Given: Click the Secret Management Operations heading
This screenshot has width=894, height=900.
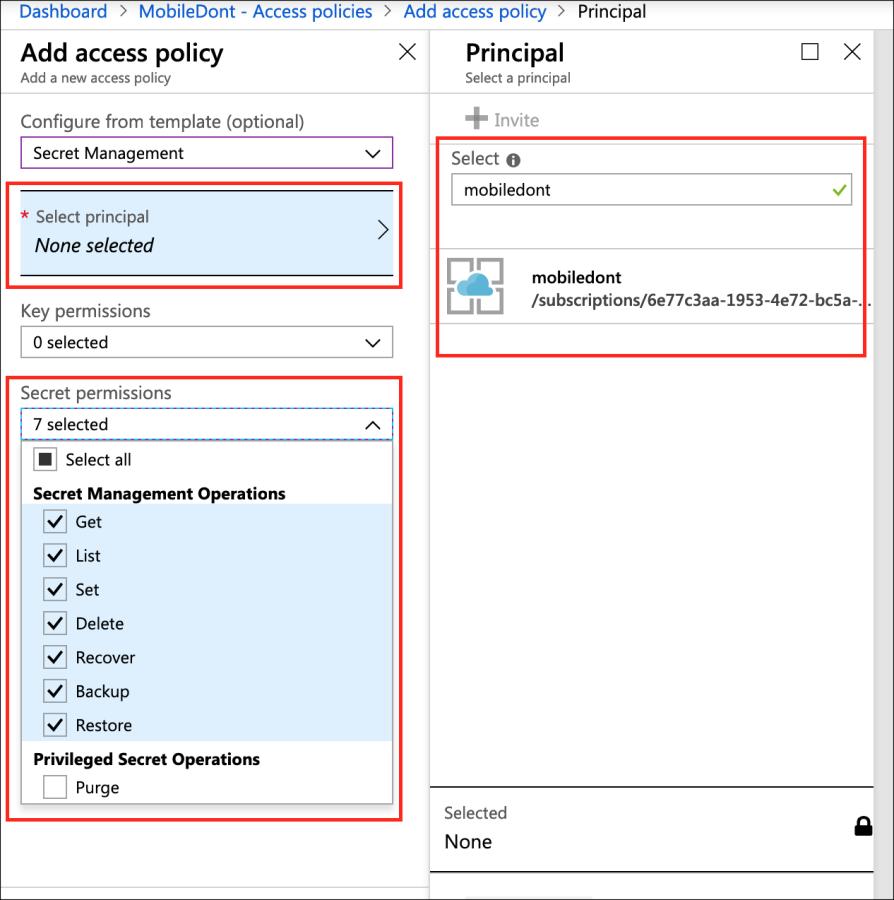Looking at the screenshot, I should click(x=159, y=494).
